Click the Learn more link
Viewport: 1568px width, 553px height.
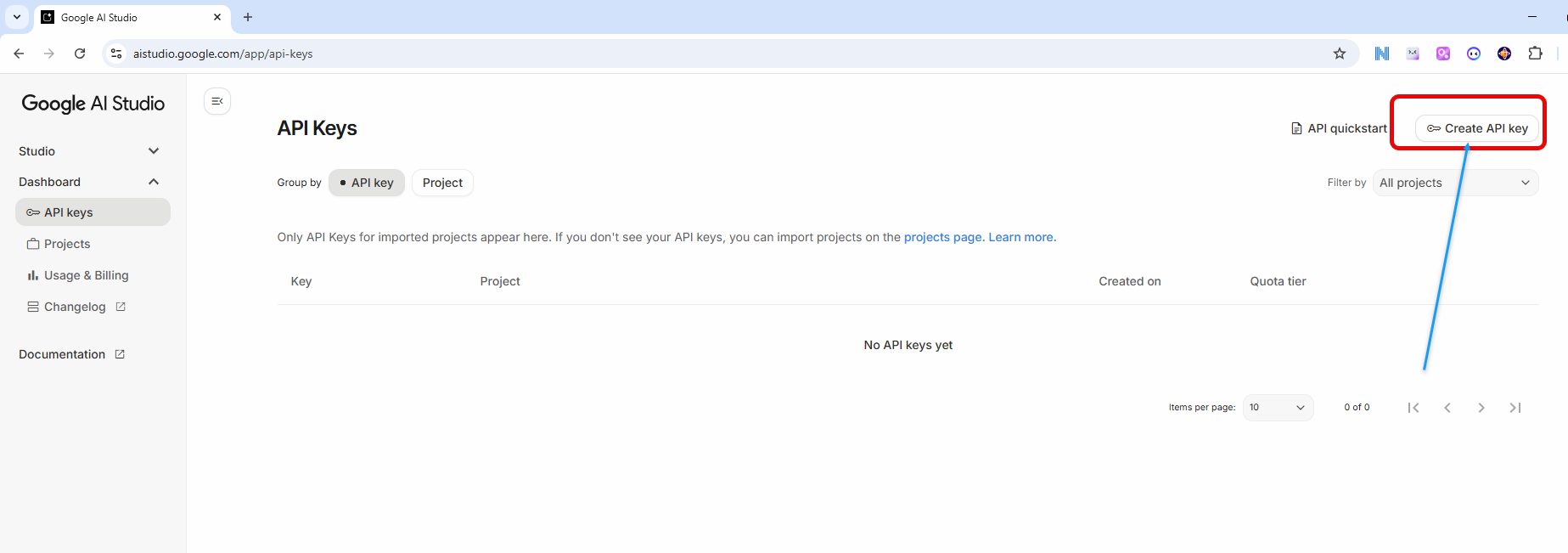[x=1021, y=237]
